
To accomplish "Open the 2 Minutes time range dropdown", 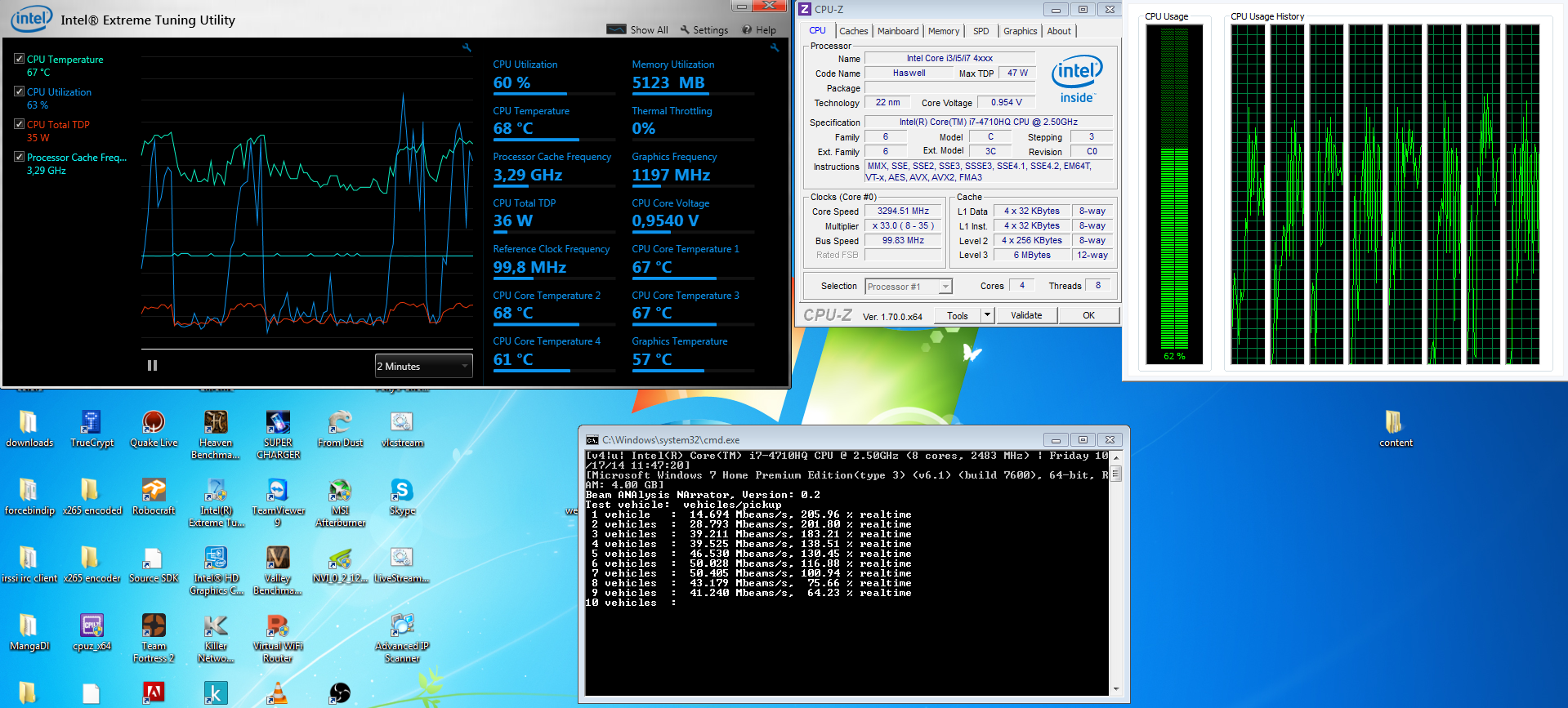I will click(x=423, y=366).
